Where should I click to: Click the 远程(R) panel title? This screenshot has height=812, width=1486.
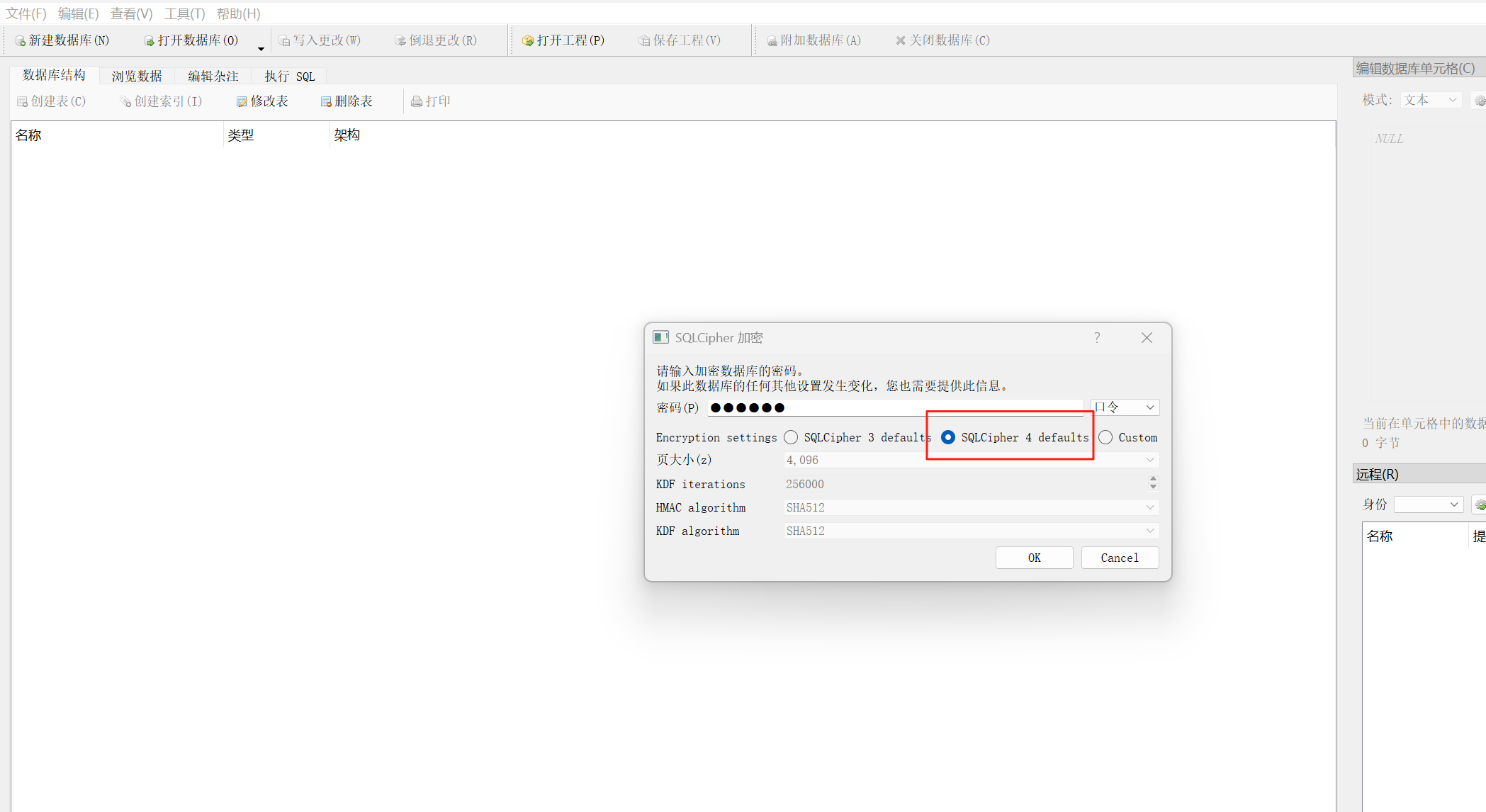(x=1377, y=475)
